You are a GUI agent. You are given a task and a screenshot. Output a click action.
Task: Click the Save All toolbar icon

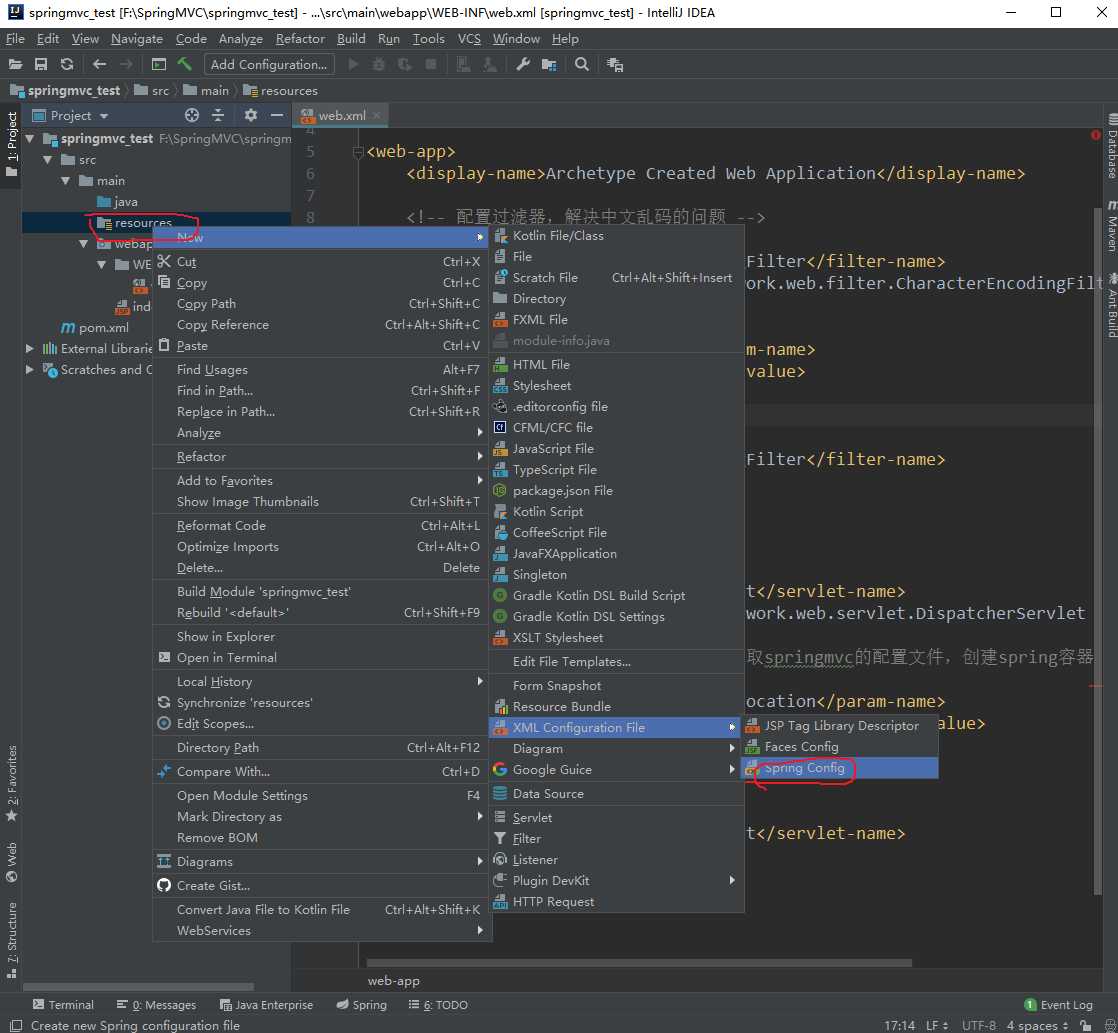(x=41, y=64)
